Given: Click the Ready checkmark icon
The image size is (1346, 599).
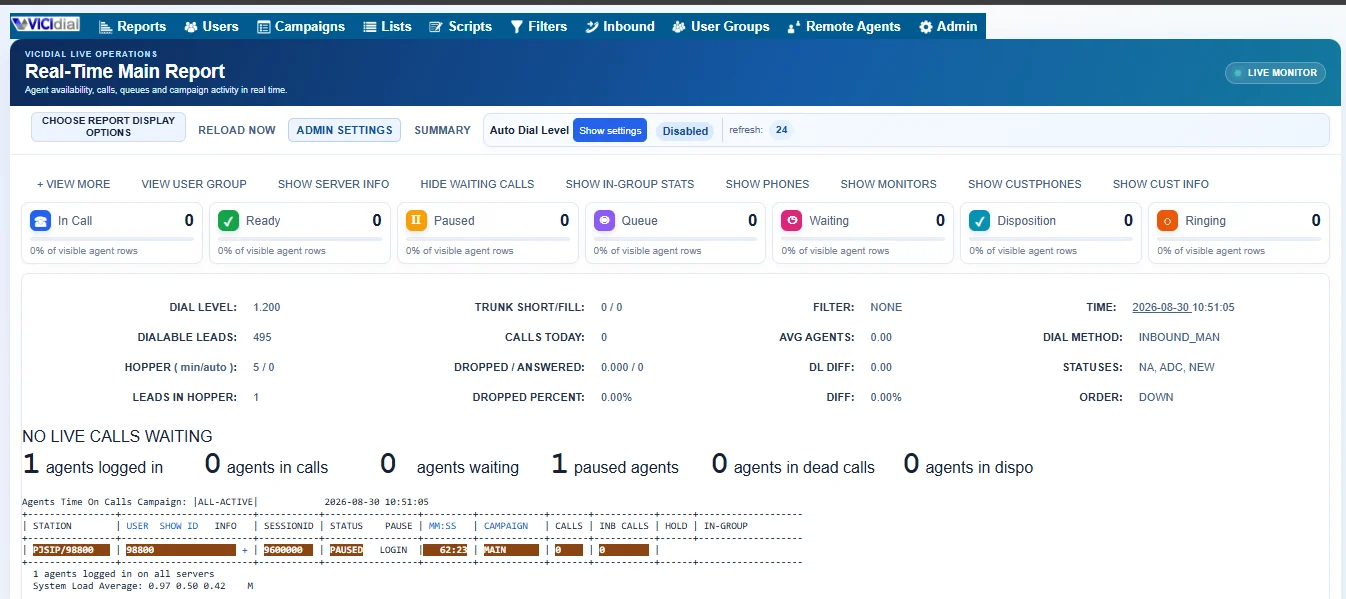Looking at the screenshot, I should pos(228,221).
